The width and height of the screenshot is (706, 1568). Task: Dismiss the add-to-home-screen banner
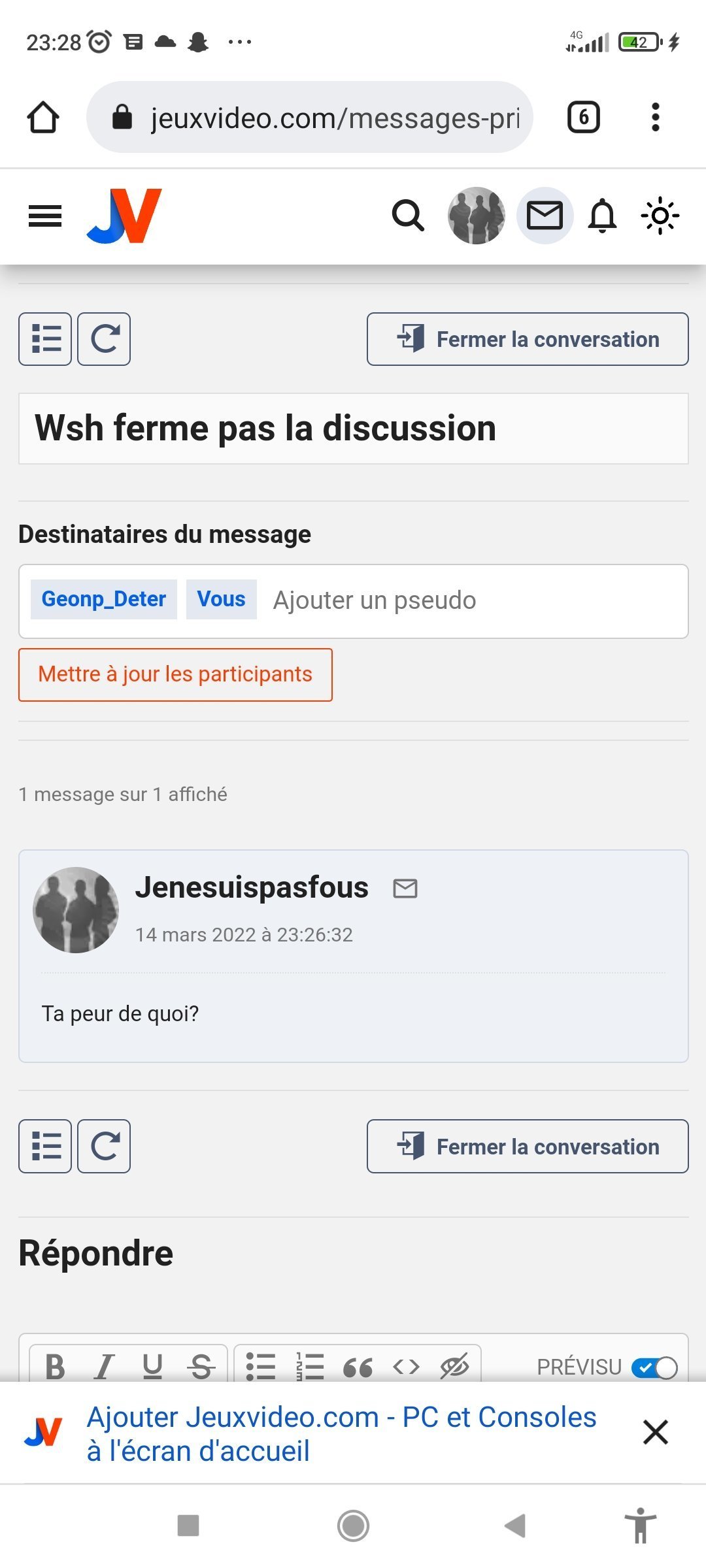[x=655, y=1432]
